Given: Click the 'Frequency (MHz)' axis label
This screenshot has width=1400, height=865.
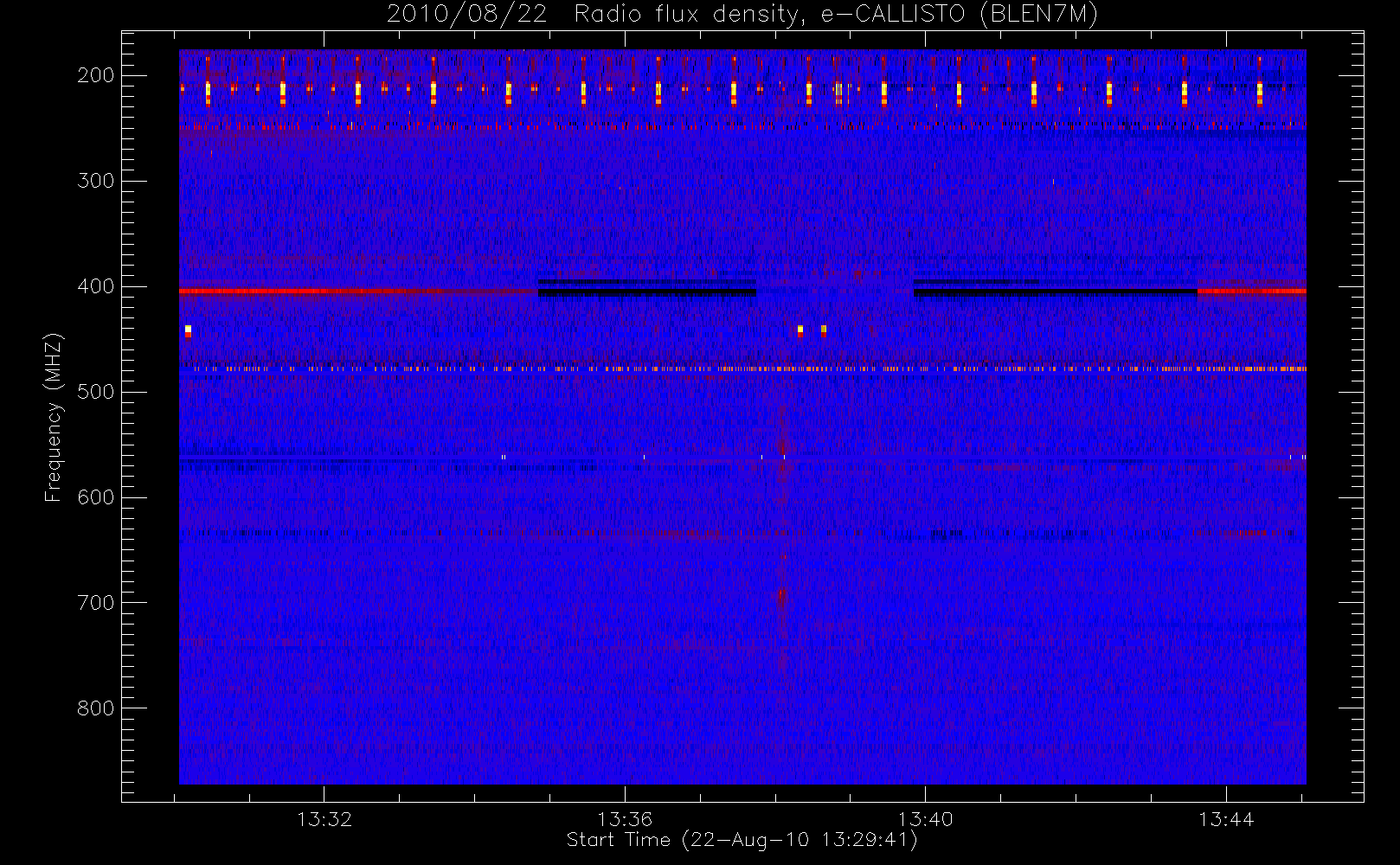Looking at the screenshot, I should pos(54,418).
